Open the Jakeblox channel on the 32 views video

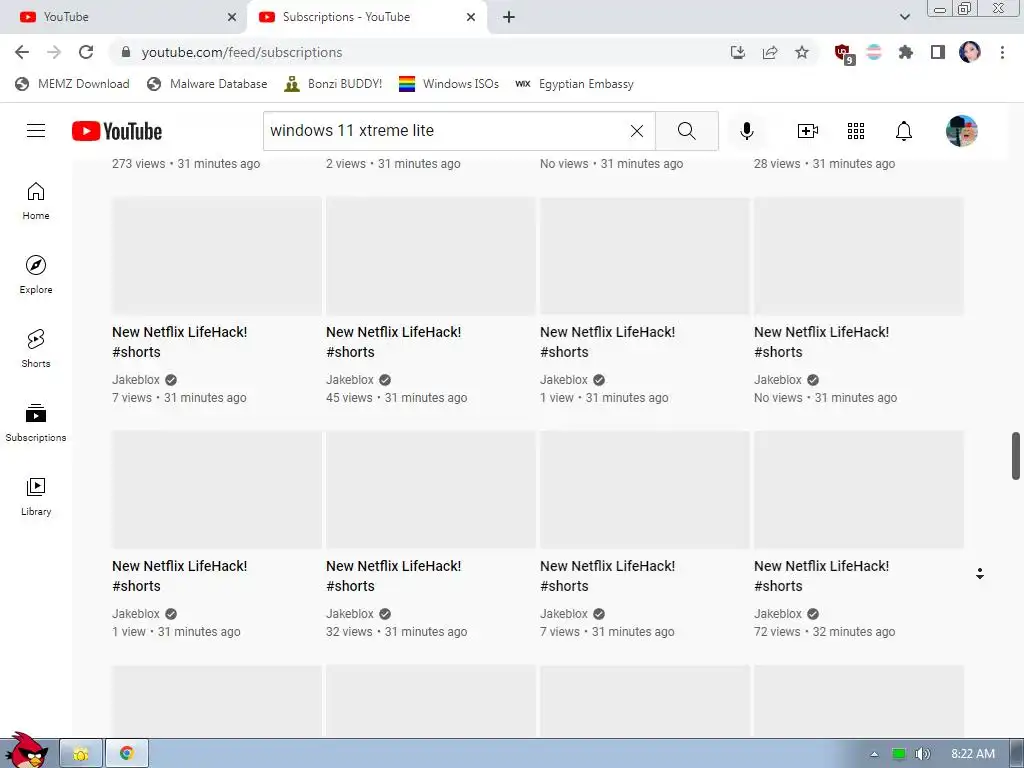(x=350, y=614)
